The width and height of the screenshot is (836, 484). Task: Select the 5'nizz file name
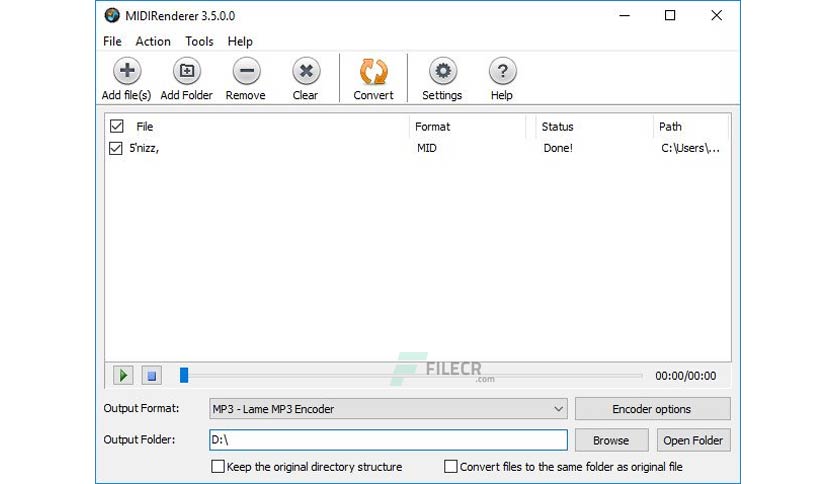[x=144, y=148]
